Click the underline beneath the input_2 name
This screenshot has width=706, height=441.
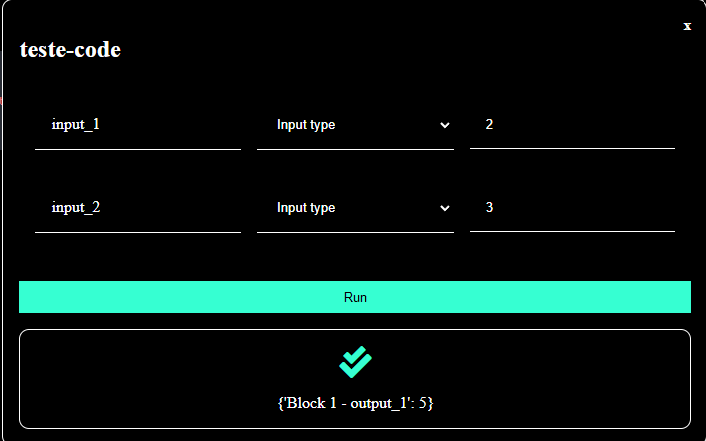click(138, 232)
